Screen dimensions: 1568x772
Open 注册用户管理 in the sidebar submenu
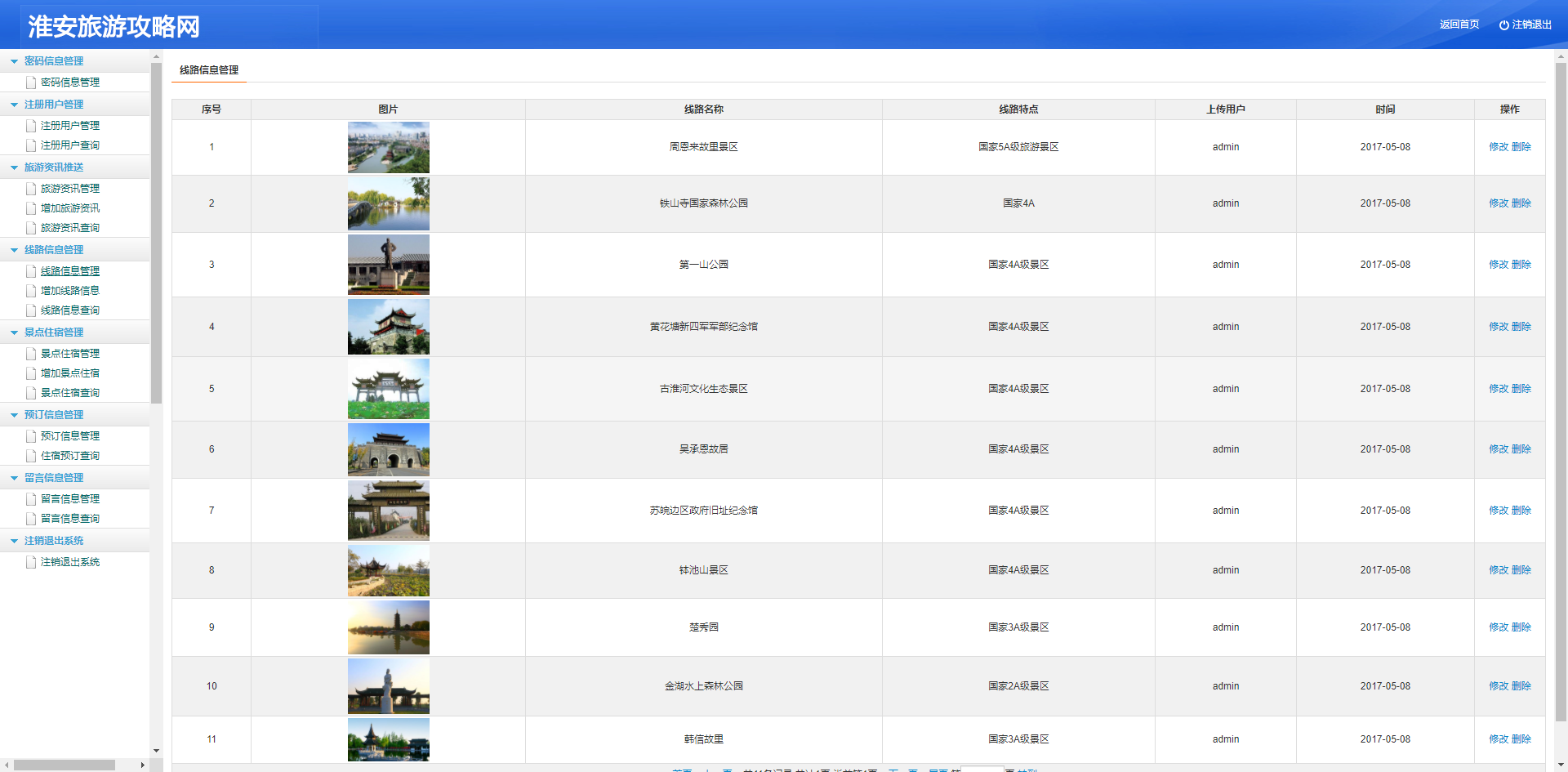coord(70,126)
